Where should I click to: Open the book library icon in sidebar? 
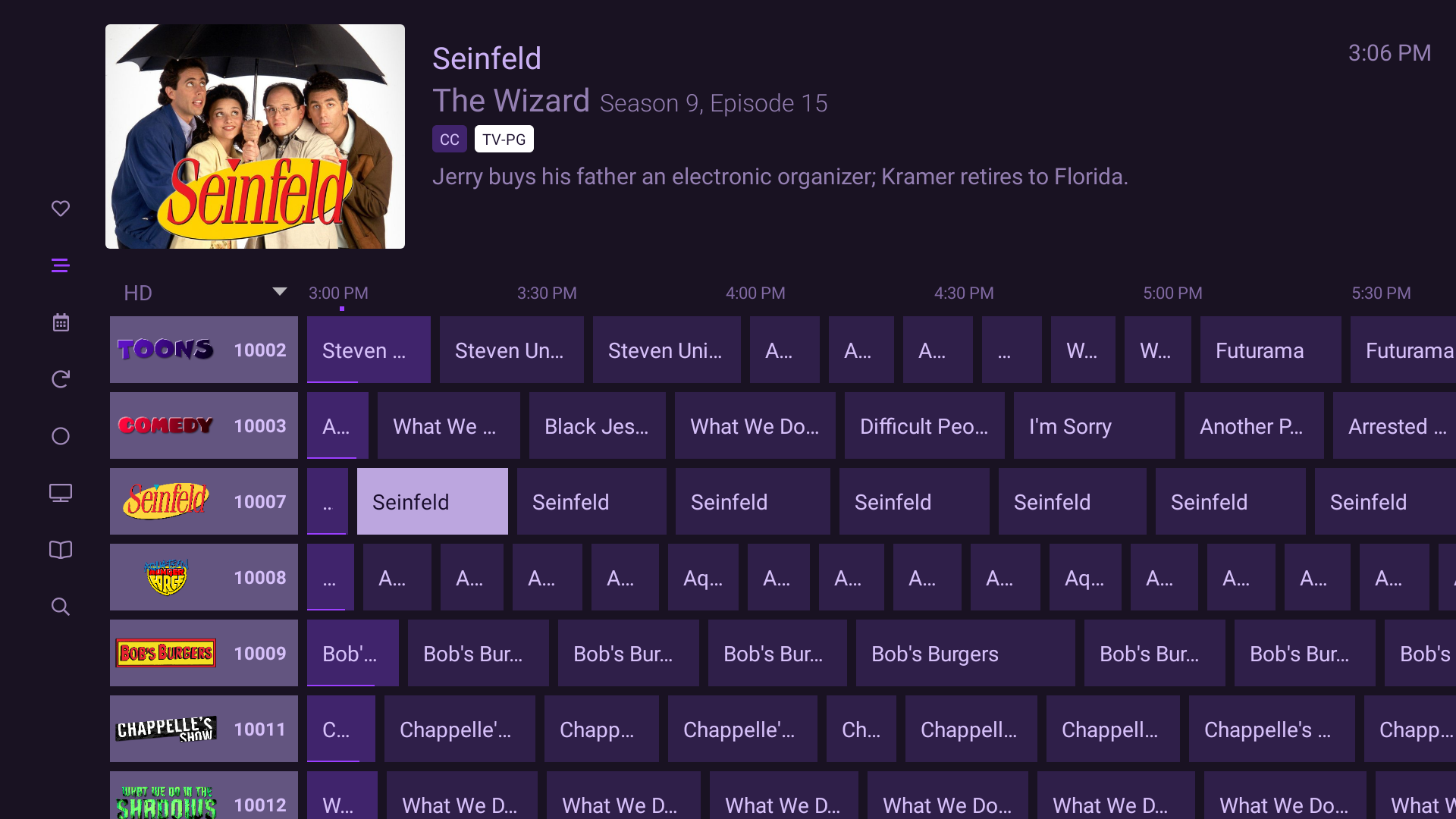pos(61,550)
